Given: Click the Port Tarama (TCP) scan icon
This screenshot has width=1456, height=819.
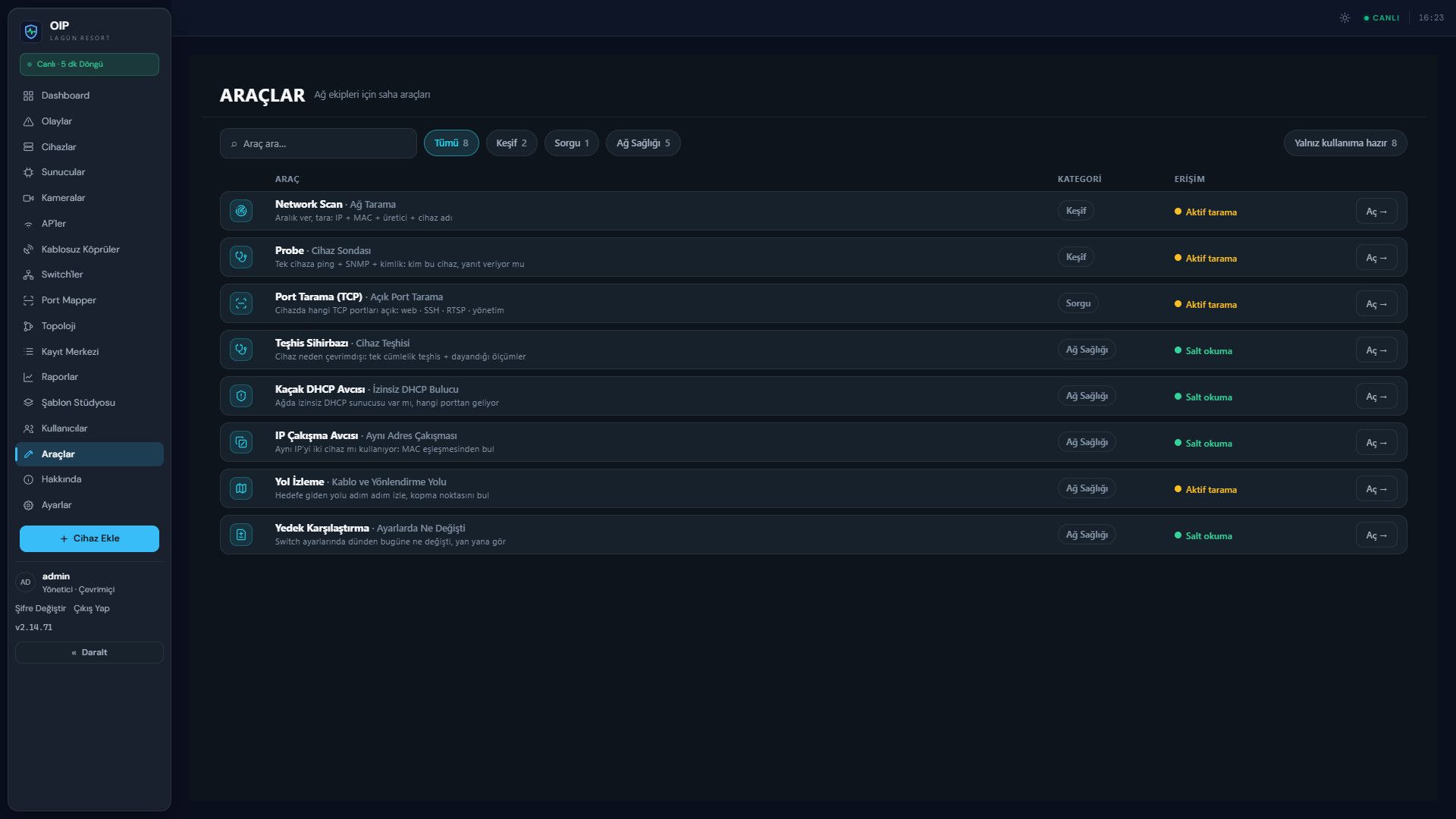Looking at the screenshot, I should (241, 303).
